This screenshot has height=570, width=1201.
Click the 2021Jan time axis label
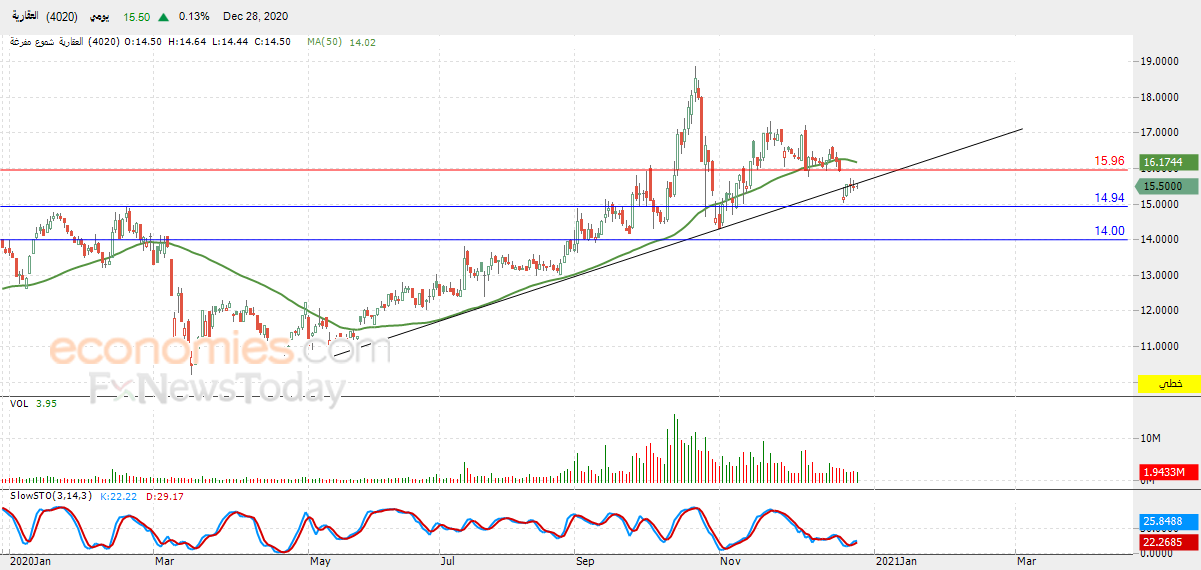coord(894,562)
